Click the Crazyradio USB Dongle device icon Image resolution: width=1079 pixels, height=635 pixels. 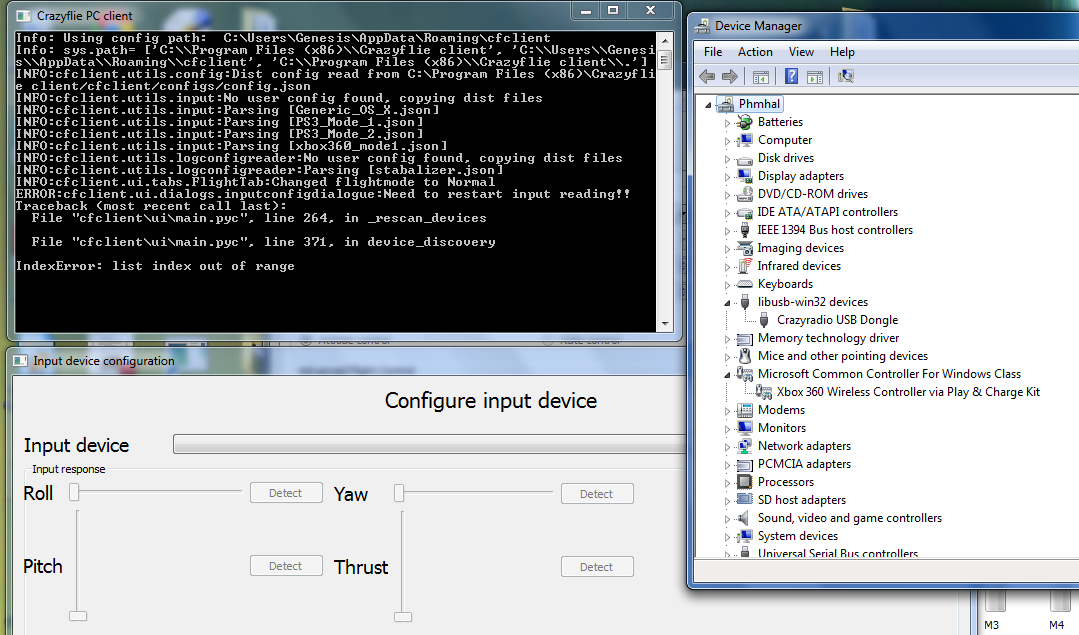tap(763, 320)
